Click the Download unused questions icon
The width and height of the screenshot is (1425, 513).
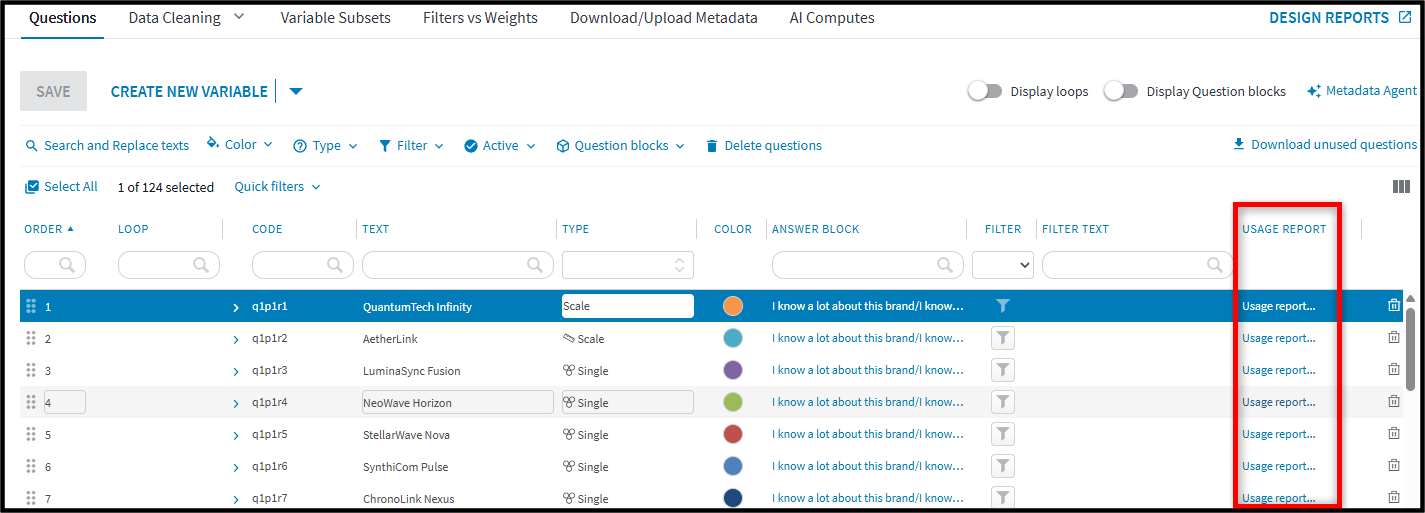point(1239,144)
